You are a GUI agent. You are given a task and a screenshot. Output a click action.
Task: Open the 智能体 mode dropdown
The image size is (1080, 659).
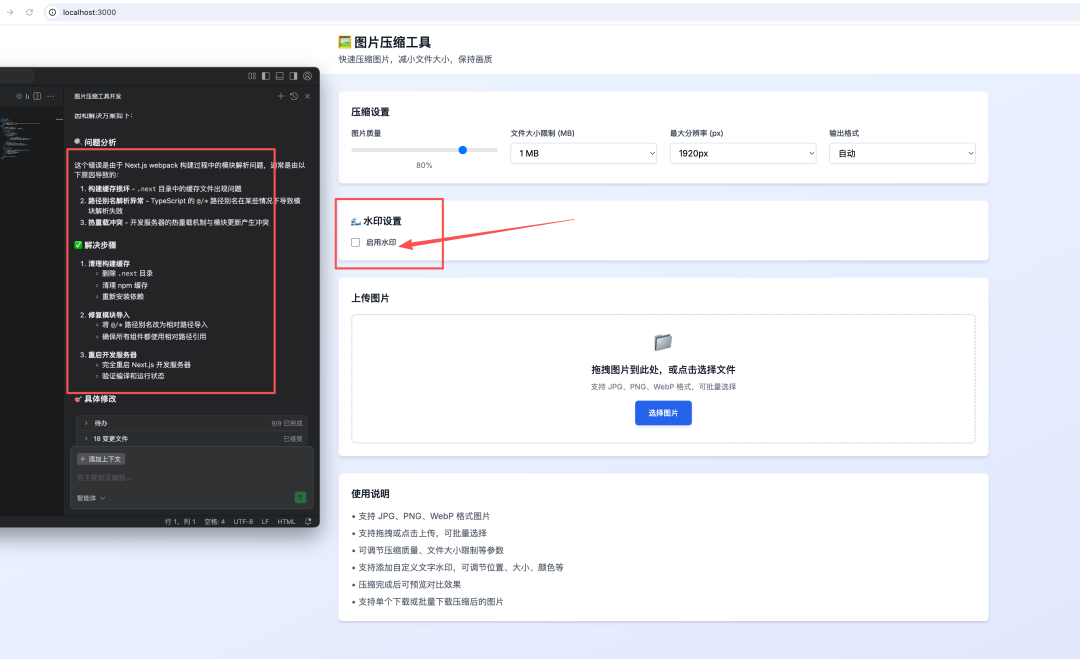tap(91, 498)
